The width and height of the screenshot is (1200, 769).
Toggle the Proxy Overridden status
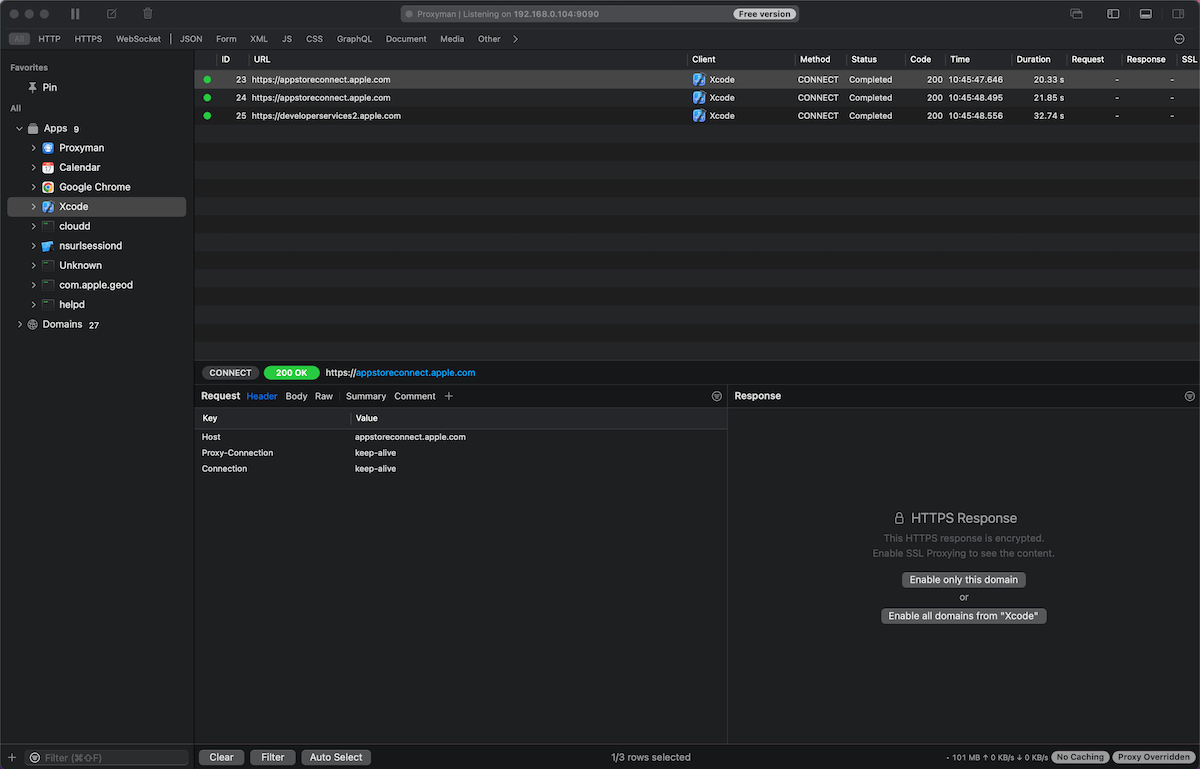click(1154, 757)
